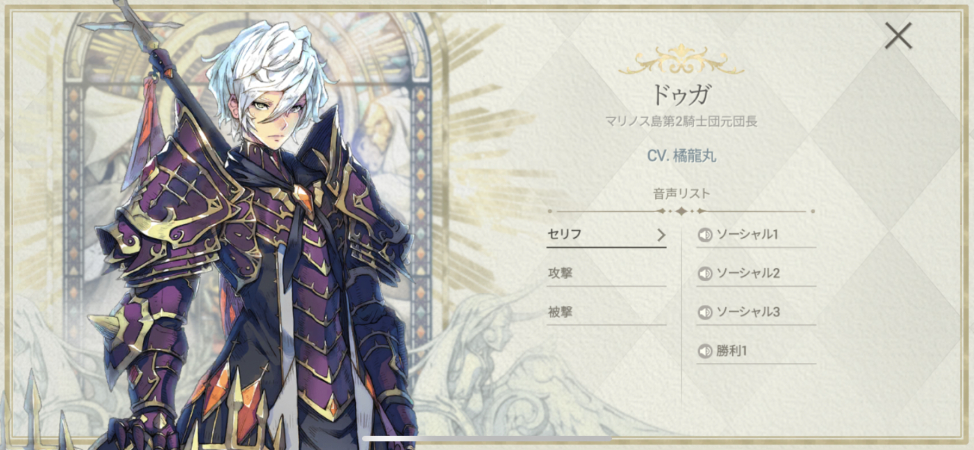Screen dimensions: 974x450
Task: Click the ドゥガ character name
Action: 681,94
